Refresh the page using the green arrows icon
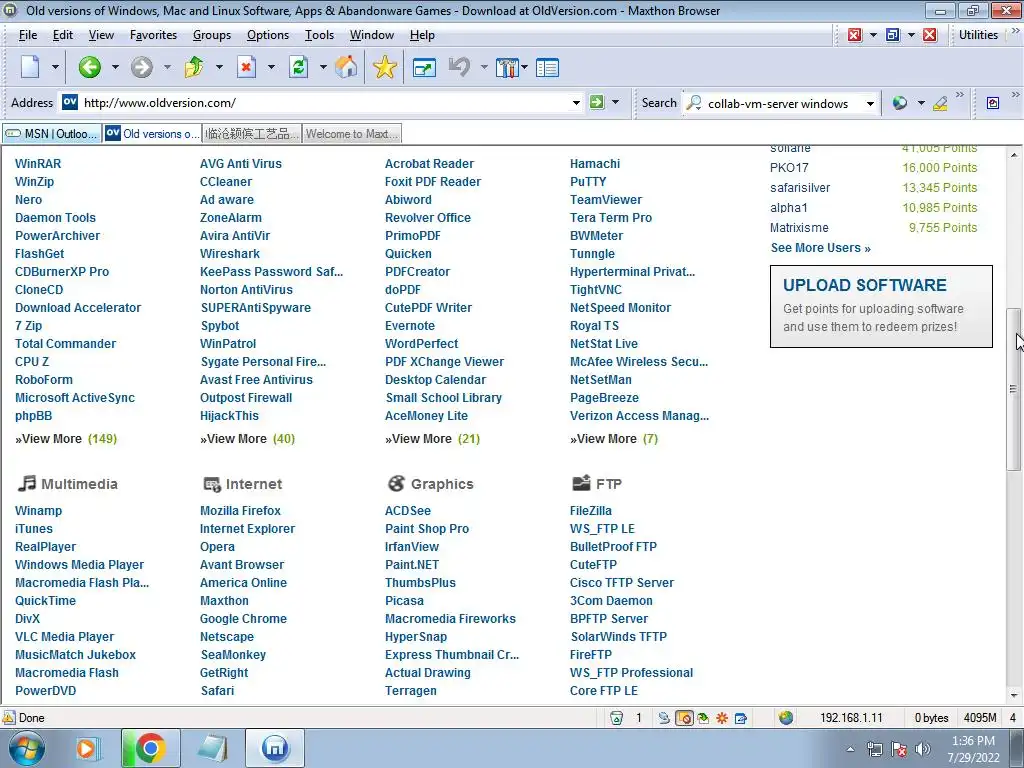1024x768 pixels. [298, 67]
